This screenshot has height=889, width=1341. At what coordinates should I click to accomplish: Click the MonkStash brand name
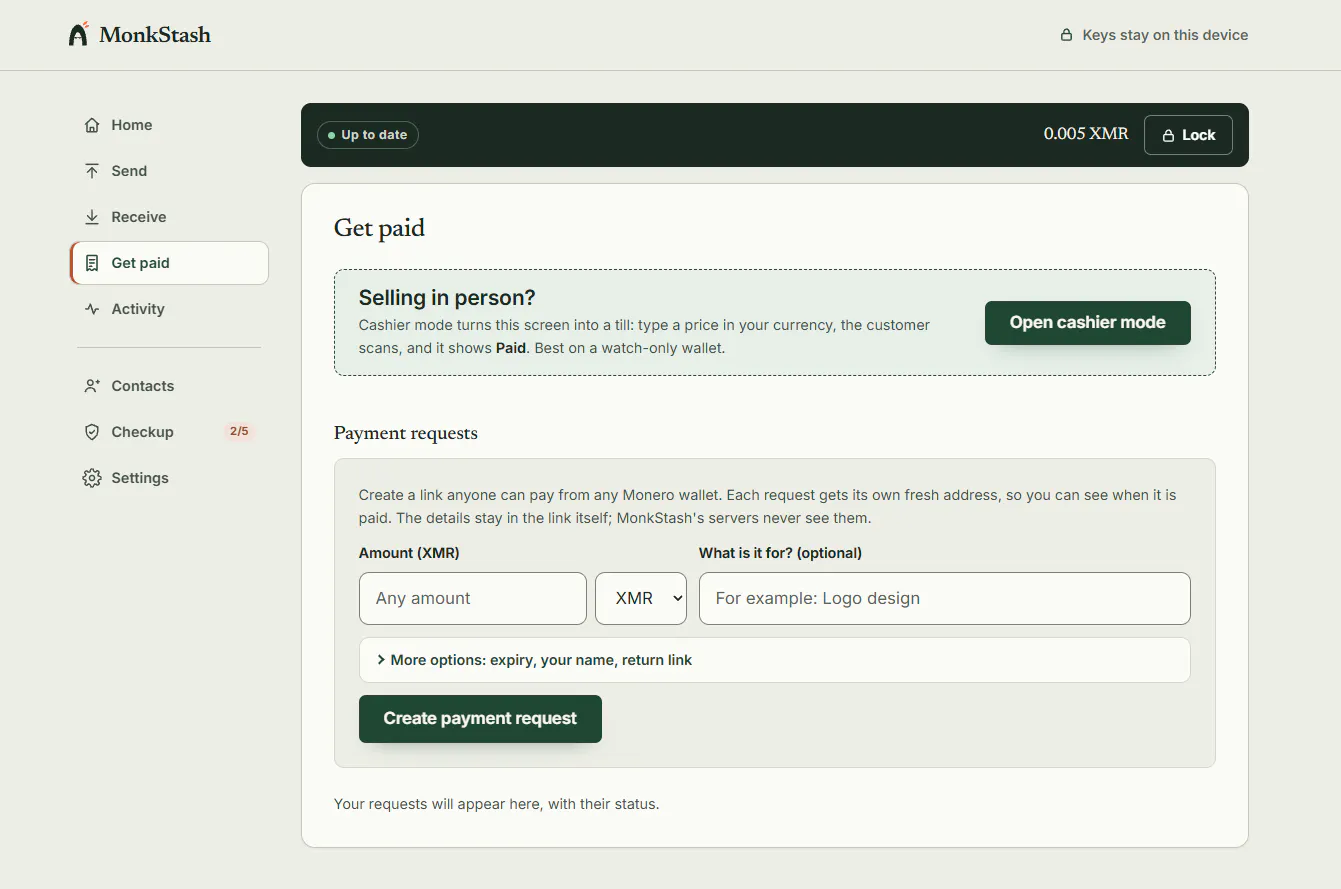pos(155,35)
